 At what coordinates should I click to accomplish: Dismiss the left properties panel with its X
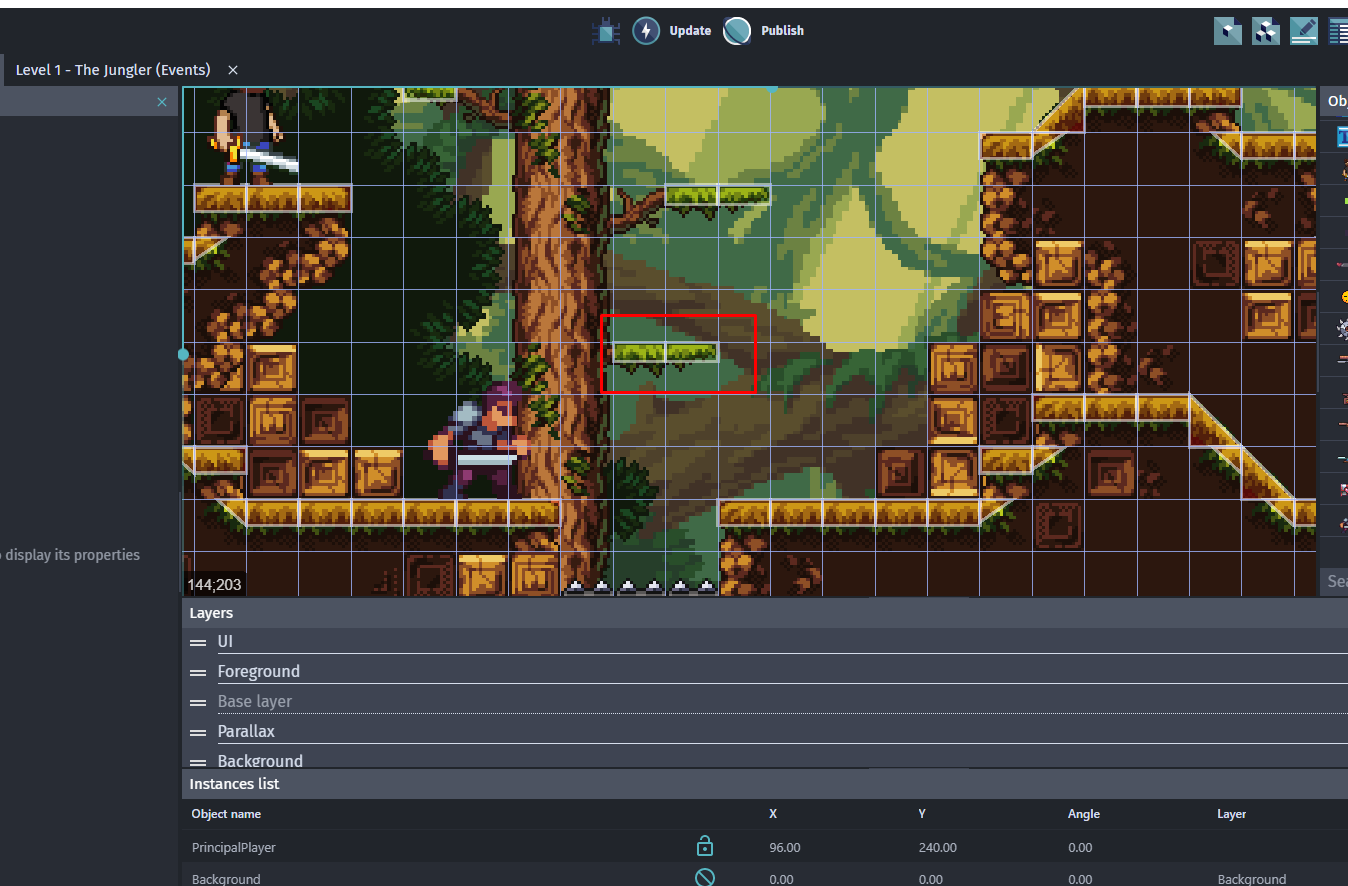[161, 101]
